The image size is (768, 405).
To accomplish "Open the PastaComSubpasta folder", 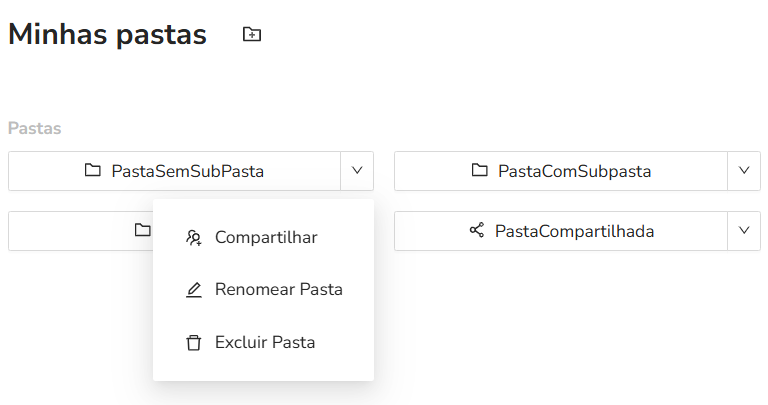I will (574, 171).
